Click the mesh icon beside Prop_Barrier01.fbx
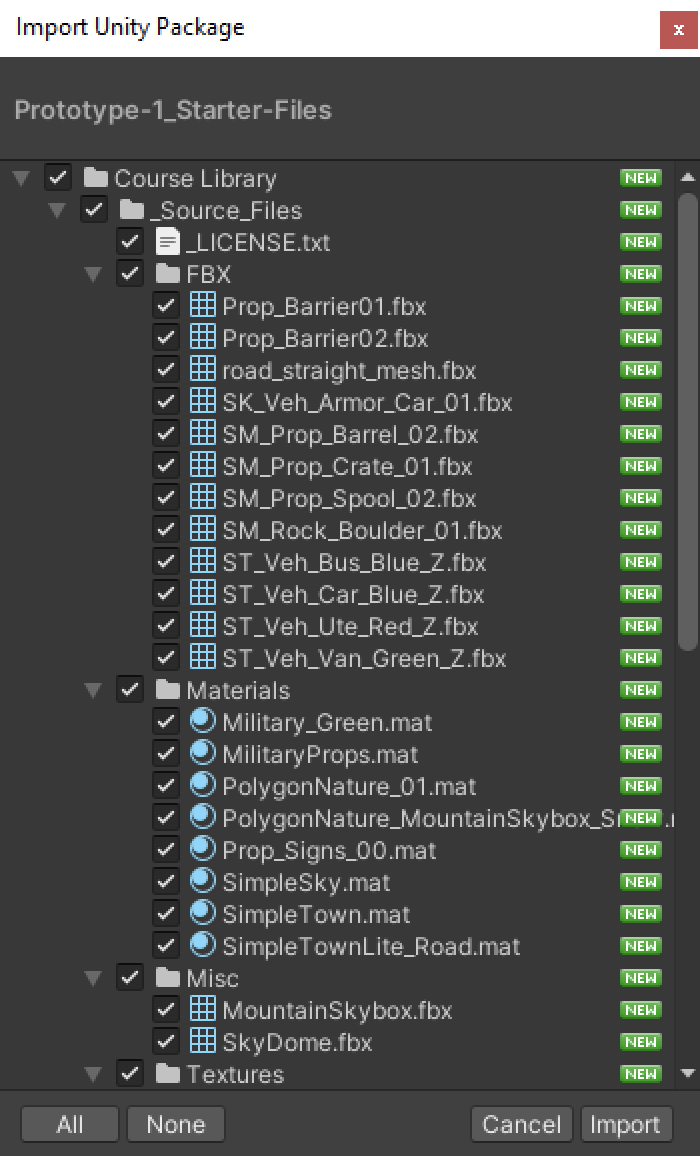This screenshot has height=1156, width=700. [203, 306]
